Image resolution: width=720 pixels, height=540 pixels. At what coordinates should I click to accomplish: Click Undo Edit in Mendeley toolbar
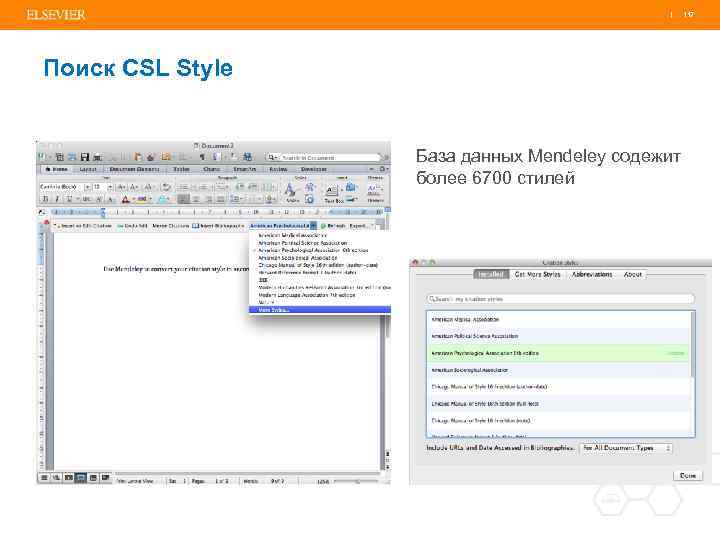click(132, 226)
